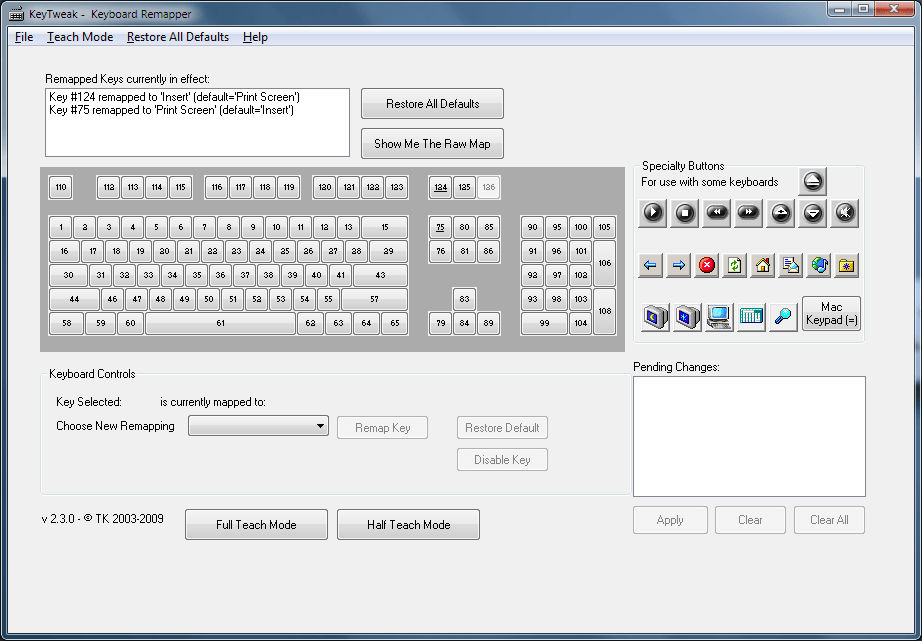Click the Restore Default button
This screenshot has height=641, width=922.
click(502, 428)
